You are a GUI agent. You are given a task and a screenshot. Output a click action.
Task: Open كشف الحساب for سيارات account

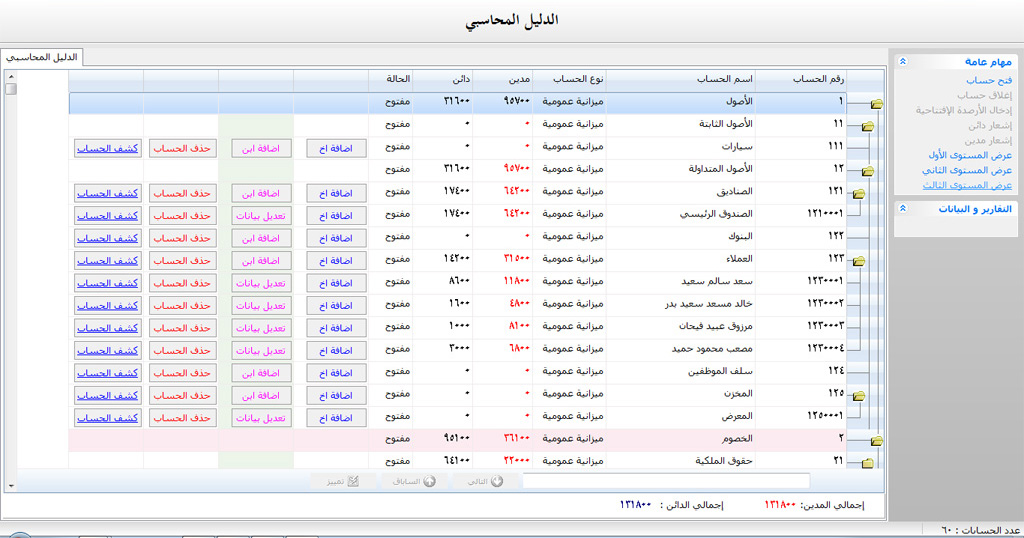107,148
